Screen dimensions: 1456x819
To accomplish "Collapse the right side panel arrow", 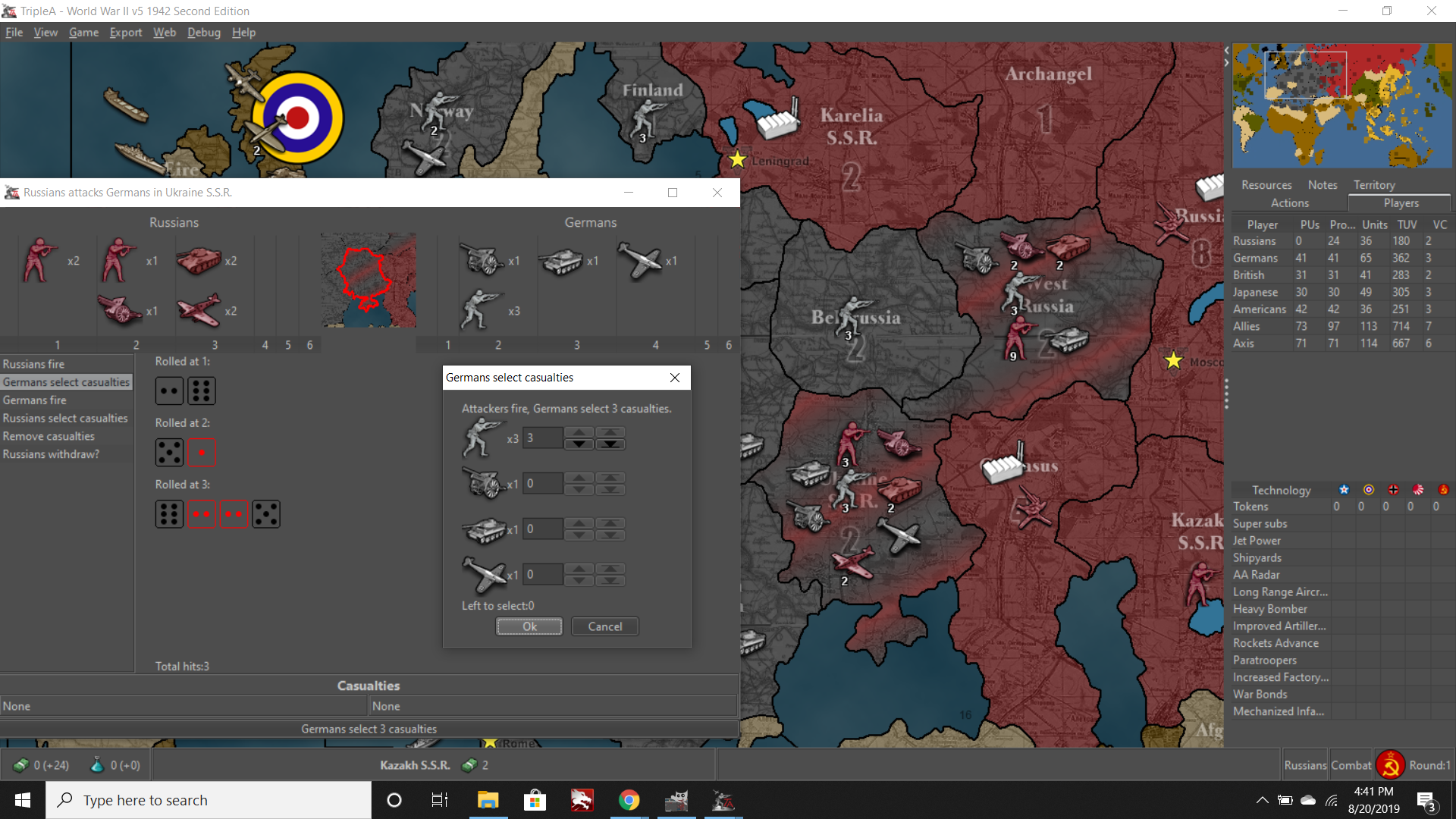I will click(x=1227, y=62).
